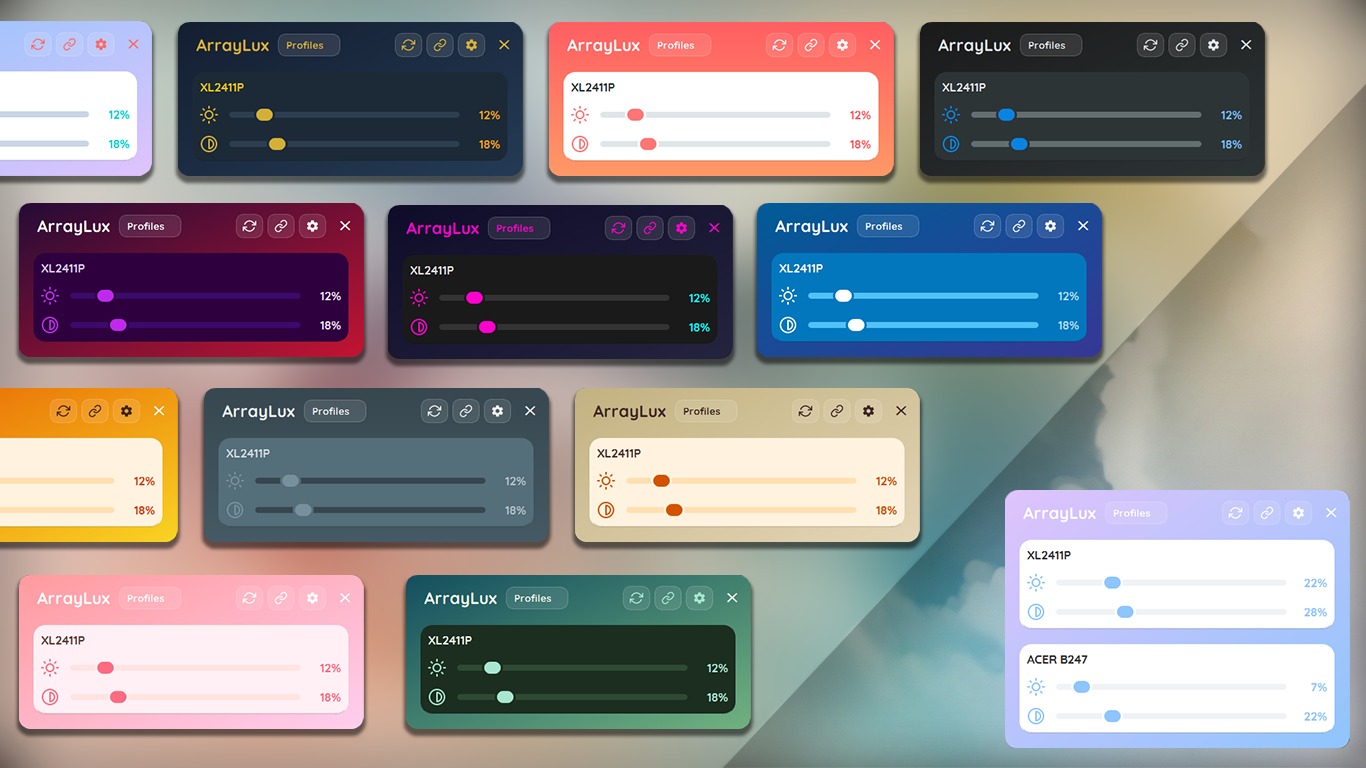Click ACER B247 contrast slider handle at 22%

(1112, 716)
